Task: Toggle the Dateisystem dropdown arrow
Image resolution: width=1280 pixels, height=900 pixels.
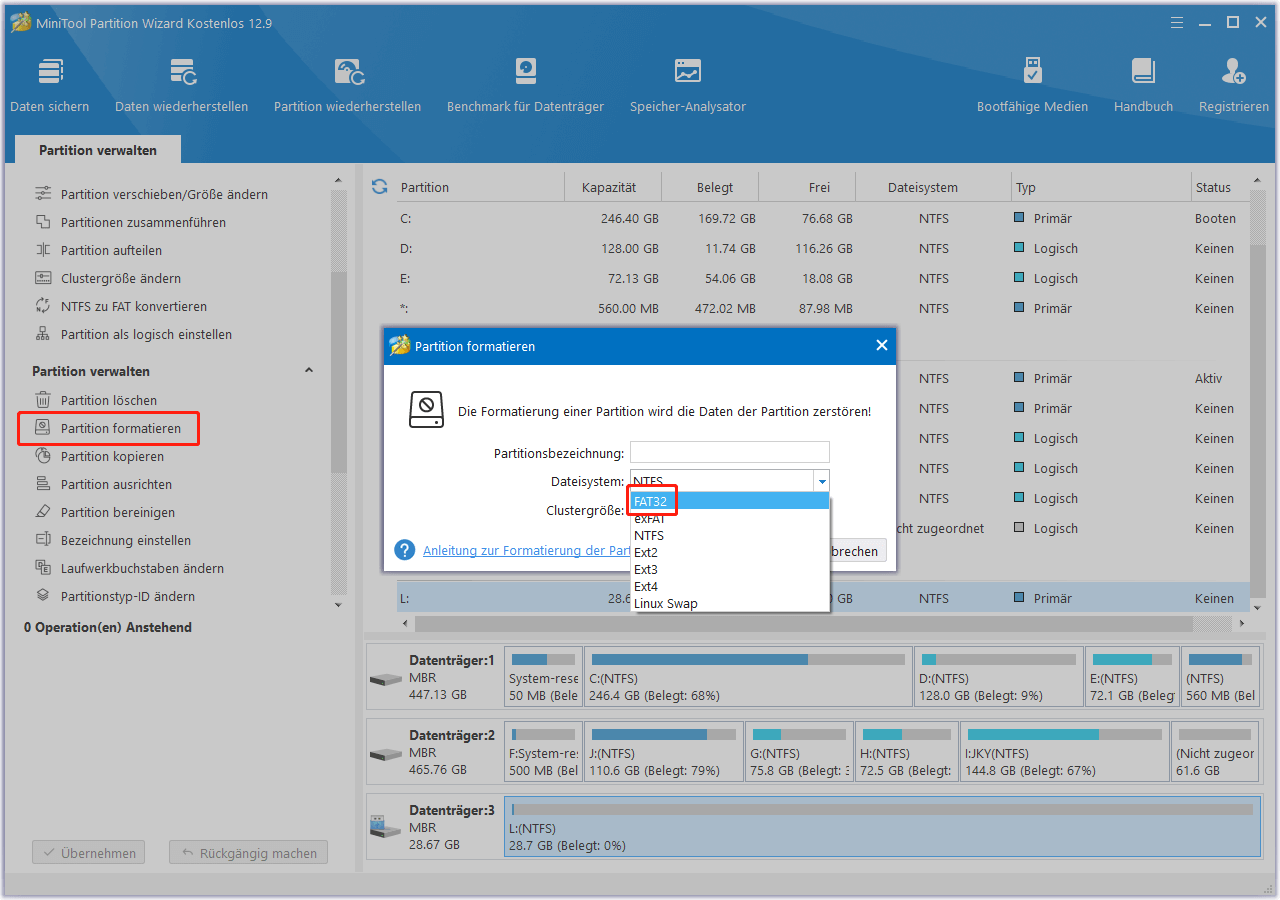Action: 821,481
